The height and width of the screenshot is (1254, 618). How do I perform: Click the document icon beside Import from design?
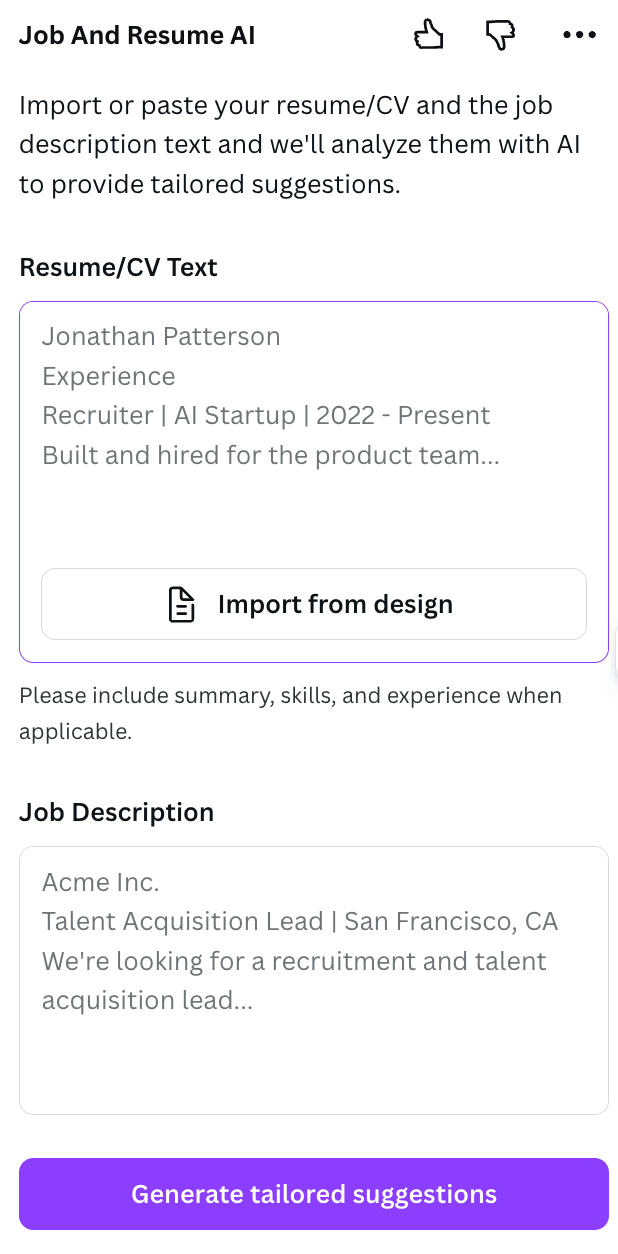tap(181, 603)
